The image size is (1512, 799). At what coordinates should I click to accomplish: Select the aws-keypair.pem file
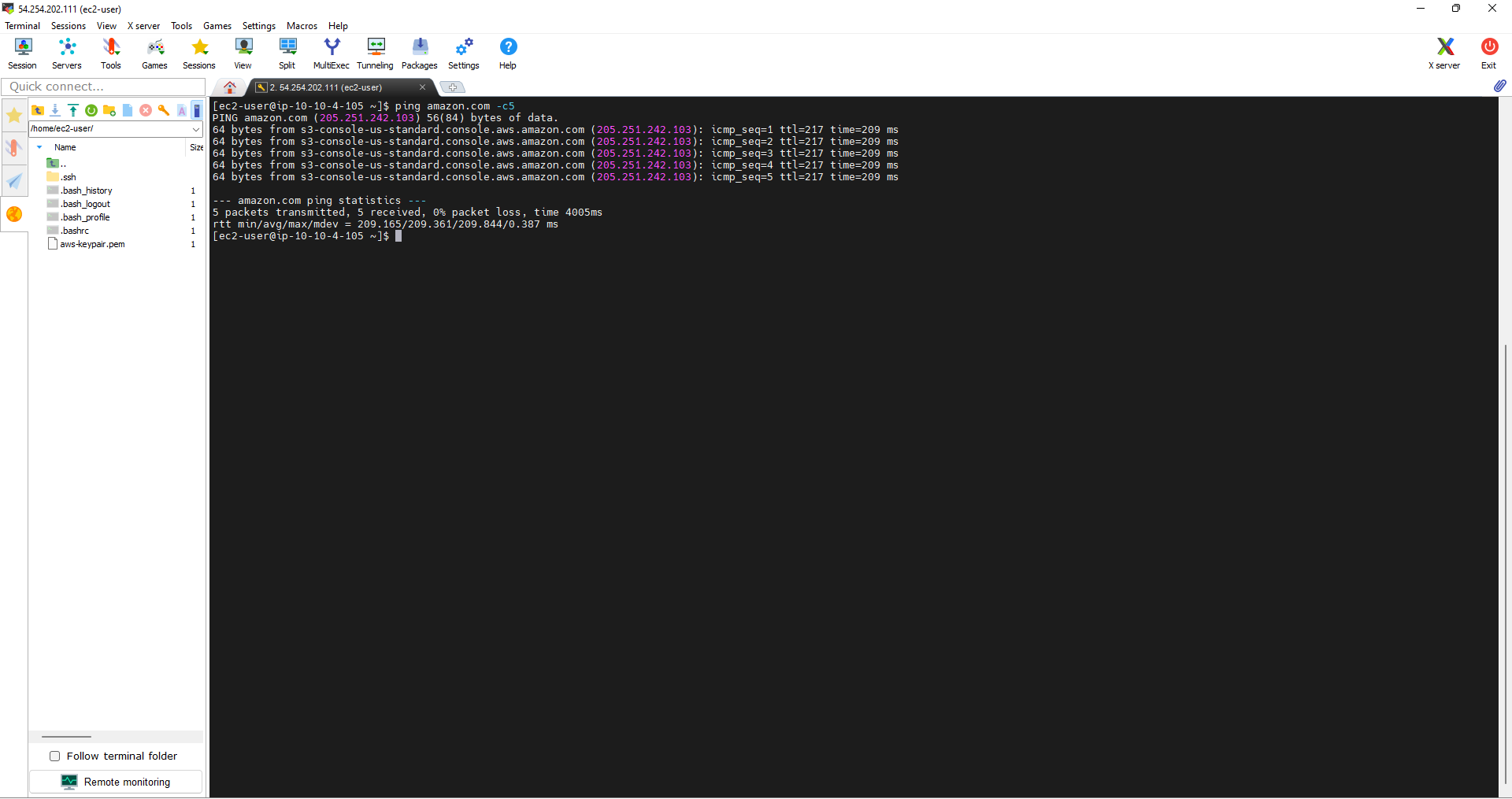click(x=87, y=244)
